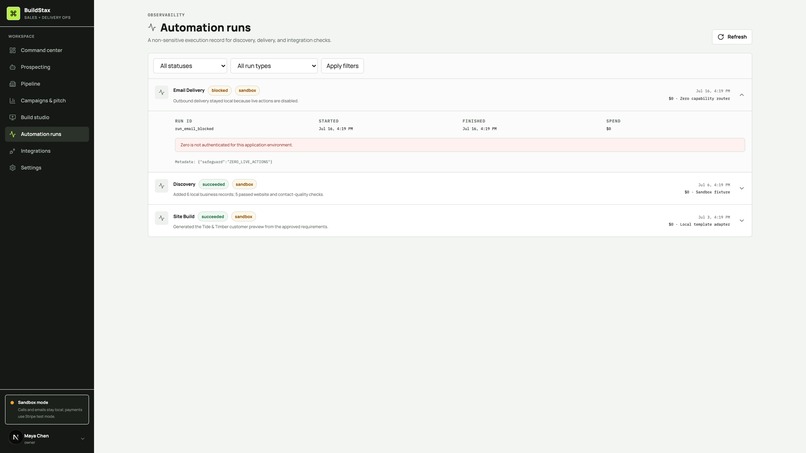Click the '$0 - Sandbox fixture' text
The width and height of the screenshot is (806, 453).
point(707,192)
